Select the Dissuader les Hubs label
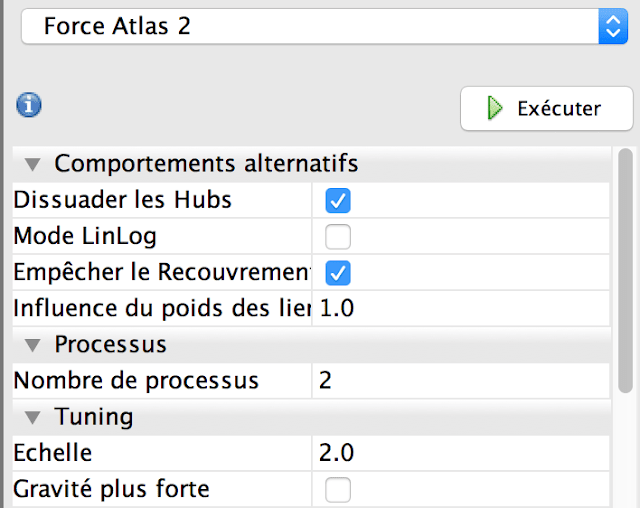The height and width of the screenshot is (508, 640). pos(122,200)
